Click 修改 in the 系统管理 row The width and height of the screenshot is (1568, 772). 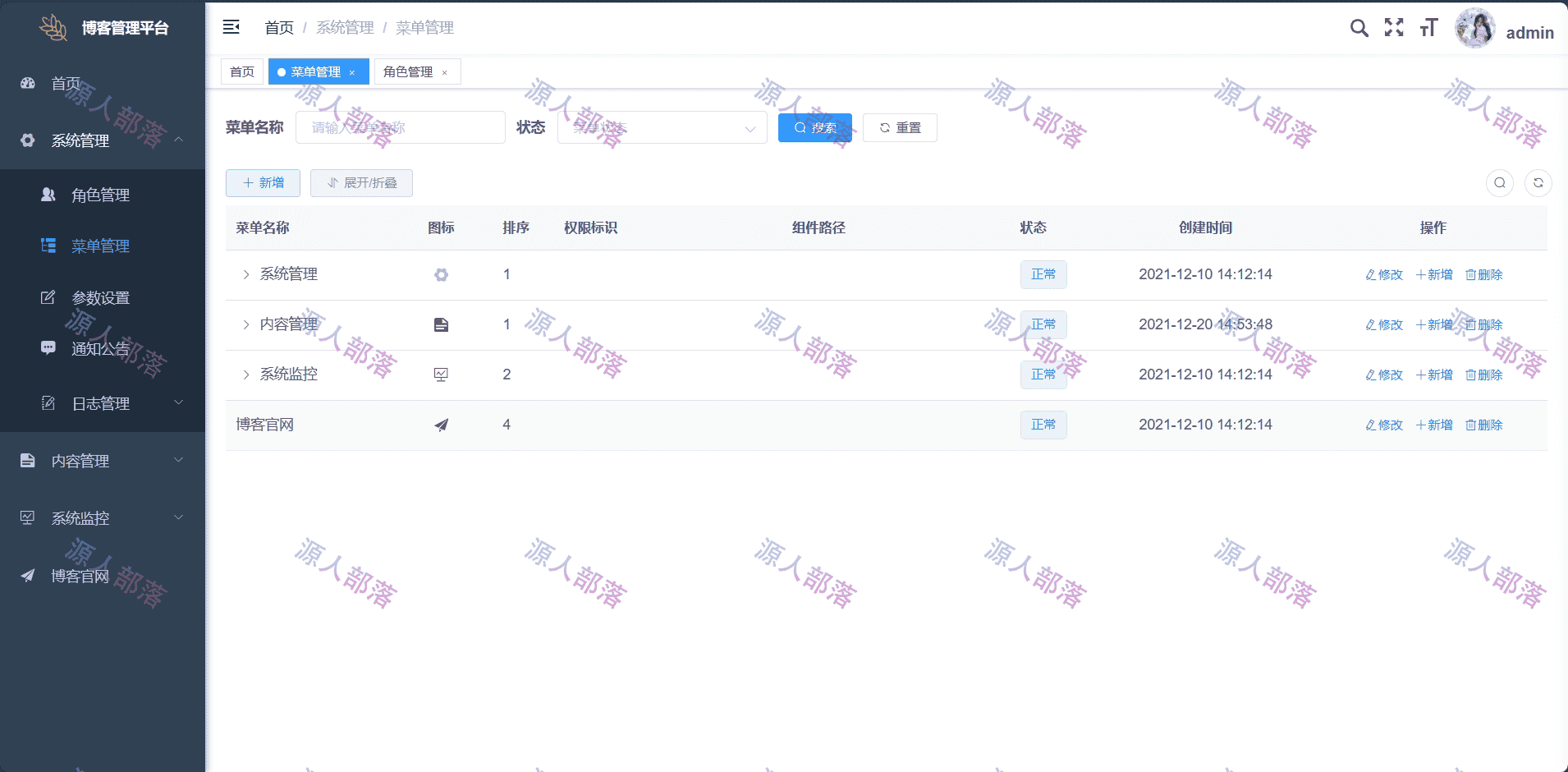coord(1384,274)
